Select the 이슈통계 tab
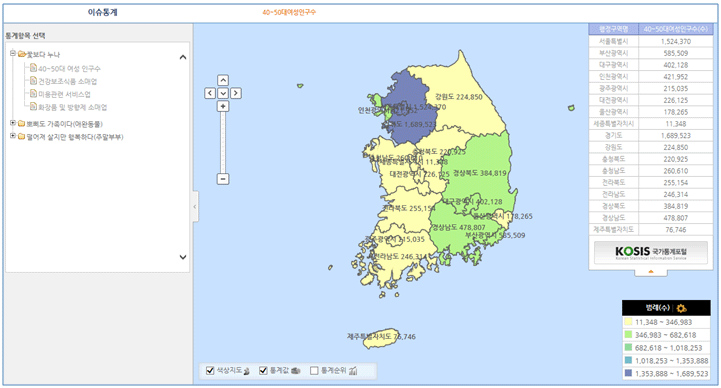 point(103,12)
